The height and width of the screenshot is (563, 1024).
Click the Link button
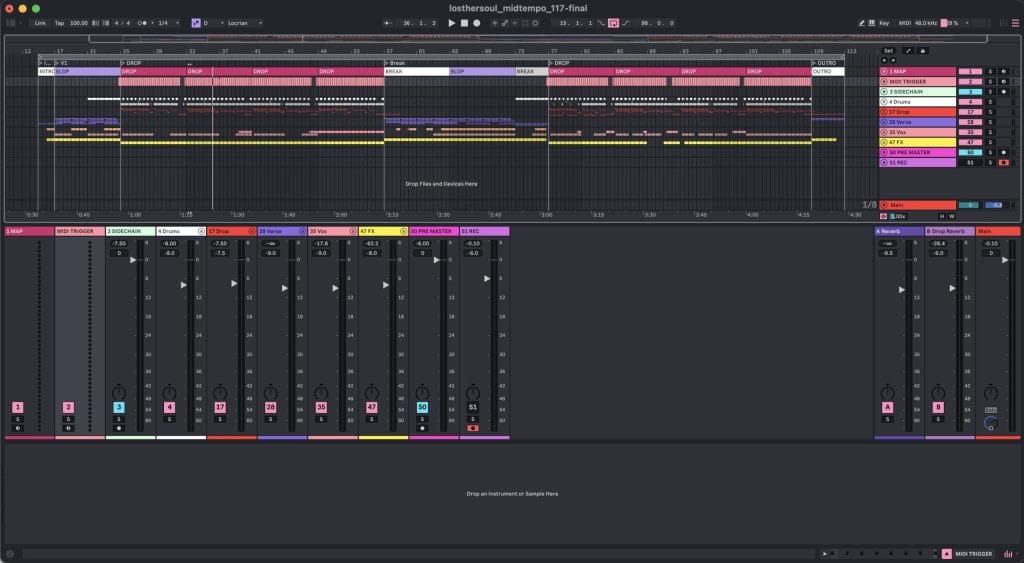(40, 22)
